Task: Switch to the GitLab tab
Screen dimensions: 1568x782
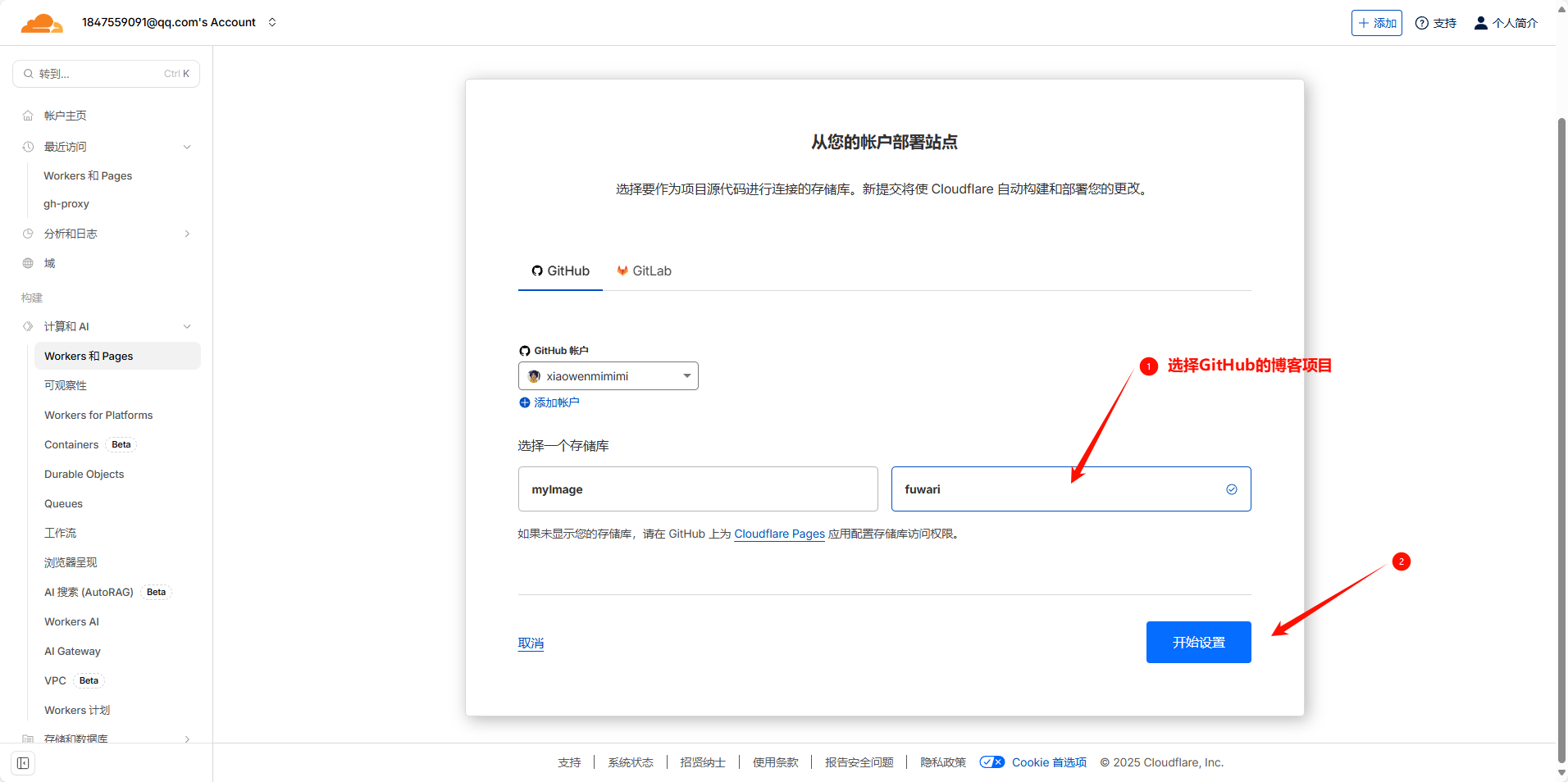Action: [644, 271]
